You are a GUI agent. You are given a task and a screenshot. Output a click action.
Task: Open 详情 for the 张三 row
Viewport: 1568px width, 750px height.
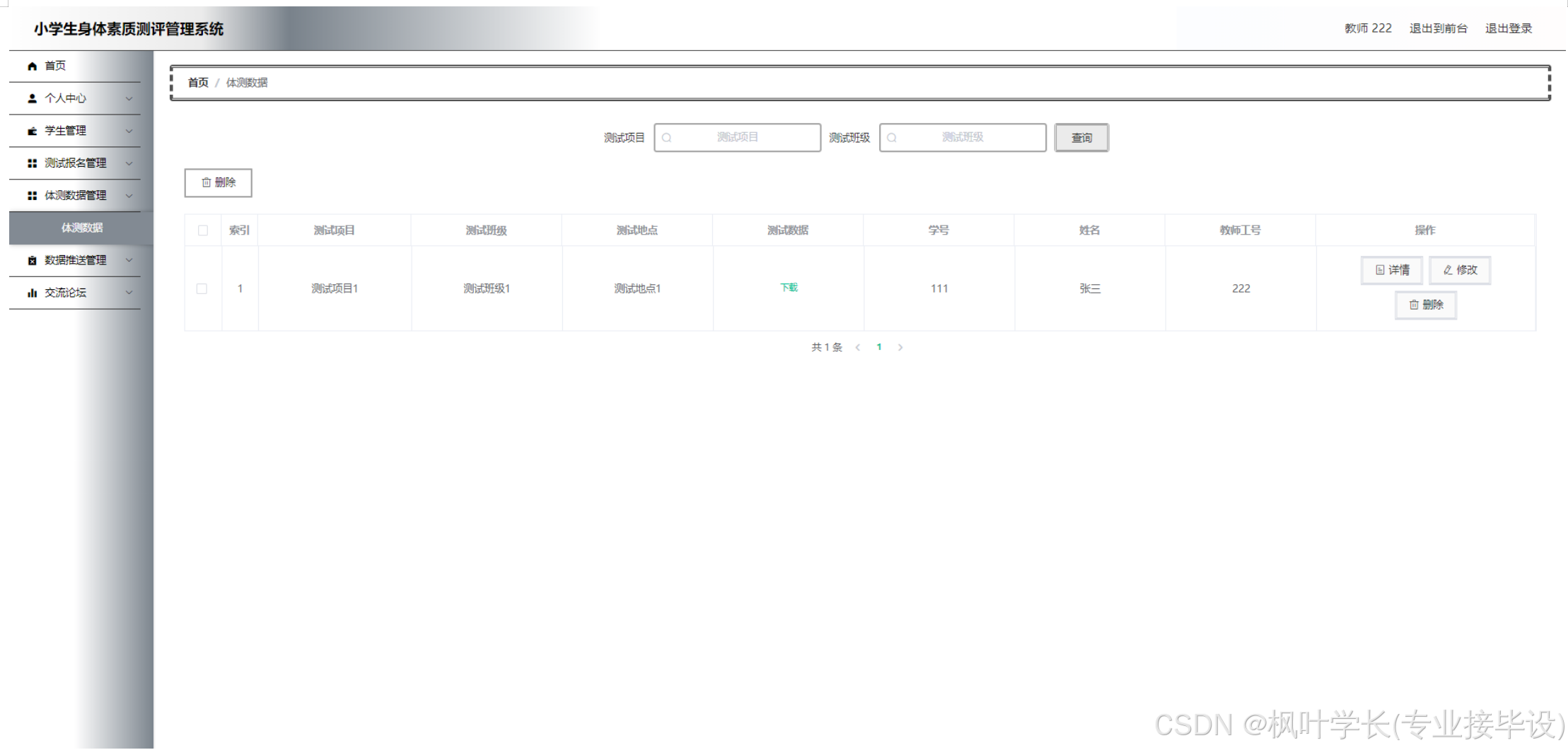click(x=1392, y=270)
